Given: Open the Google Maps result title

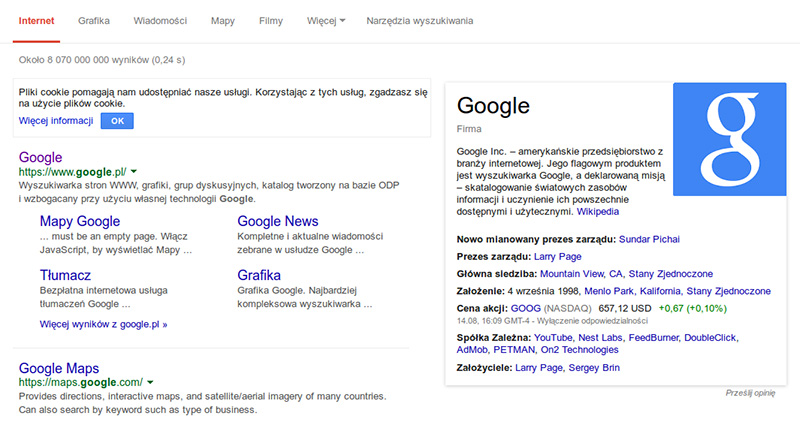Looking at the screenshot, I should [59, 368].
